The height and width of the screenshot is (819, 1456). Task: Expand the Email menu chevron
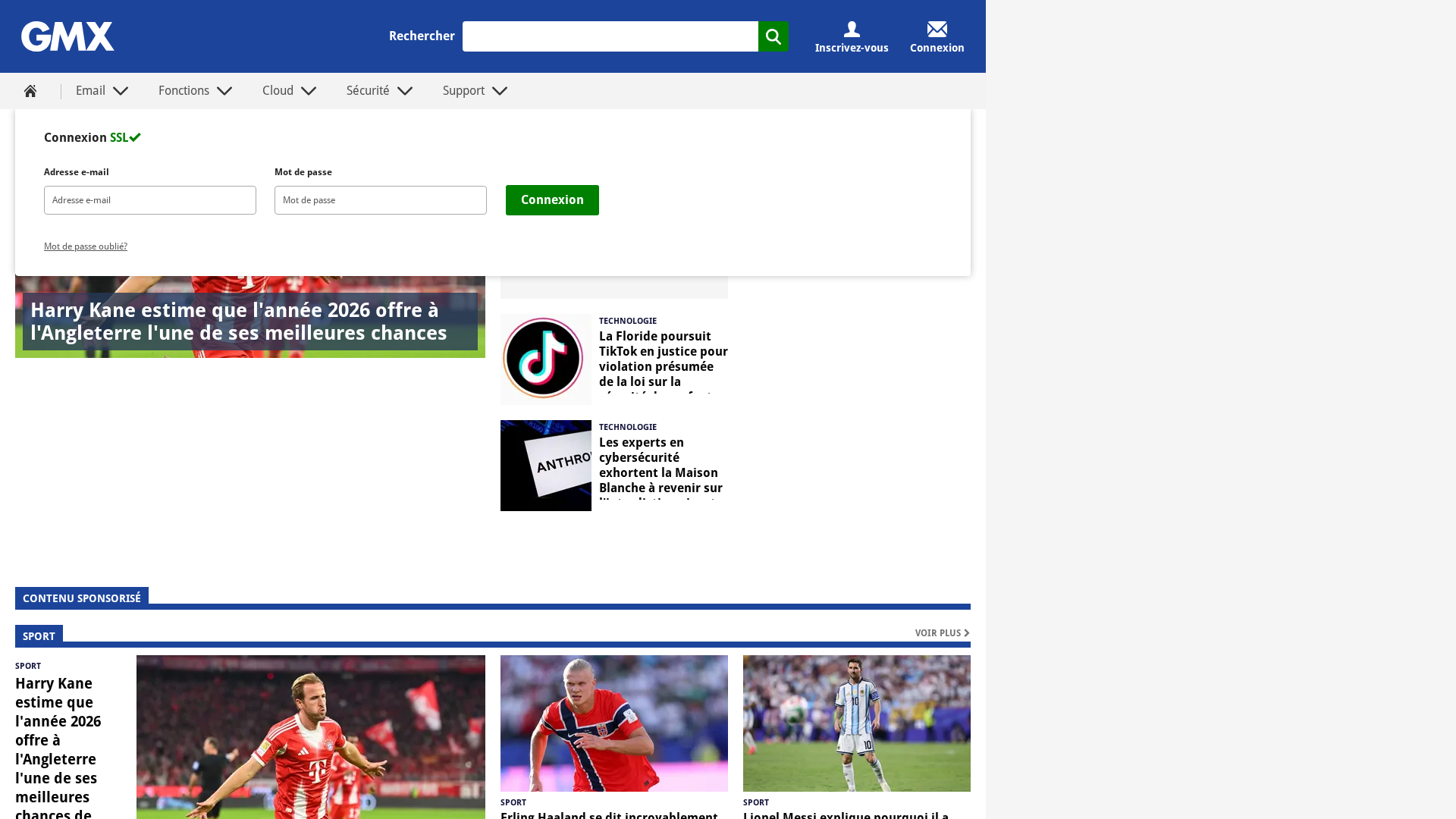click(121, 91)
